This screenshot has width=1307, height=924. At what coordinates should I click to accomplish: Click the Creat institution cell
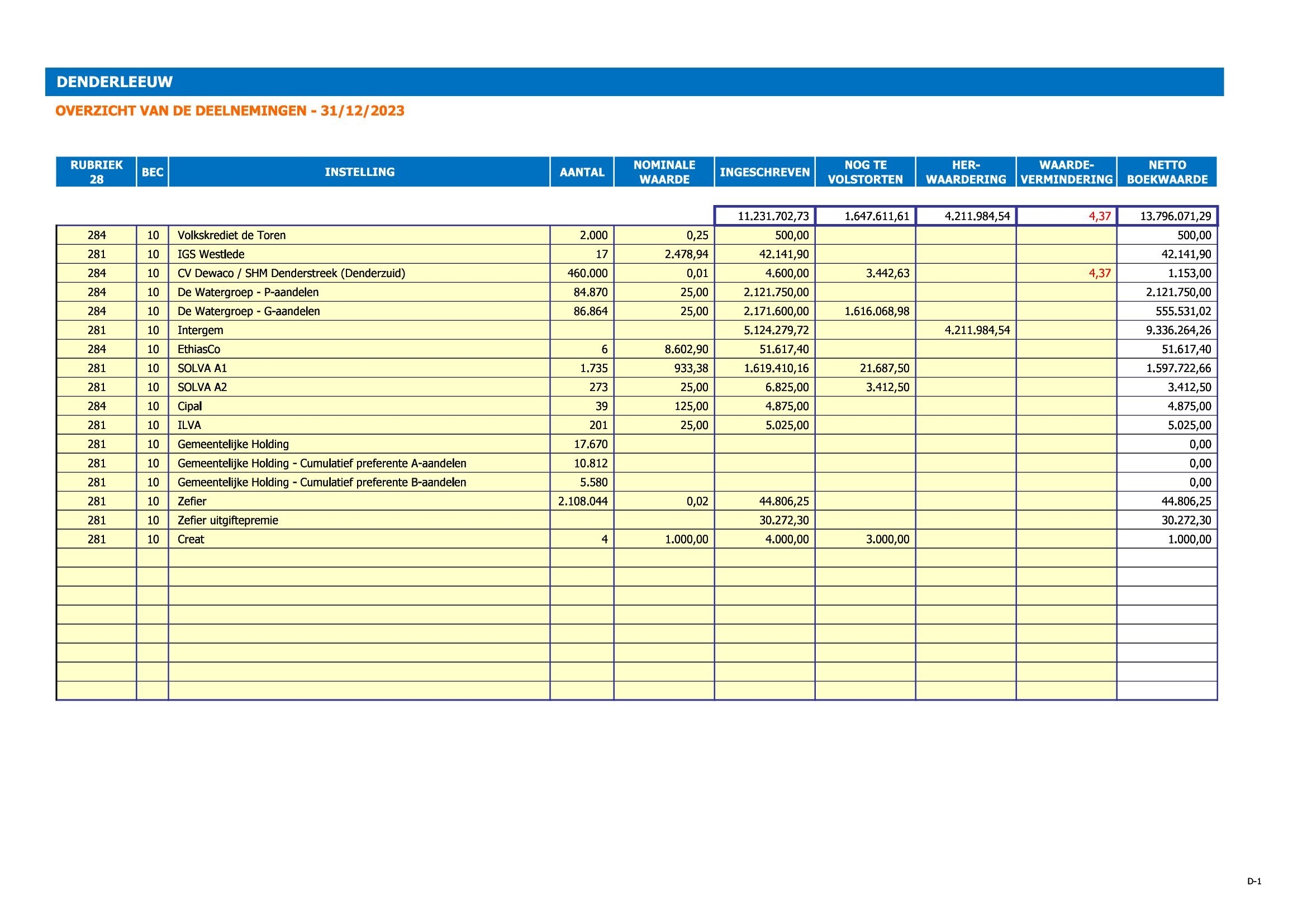tap(359, 539)
